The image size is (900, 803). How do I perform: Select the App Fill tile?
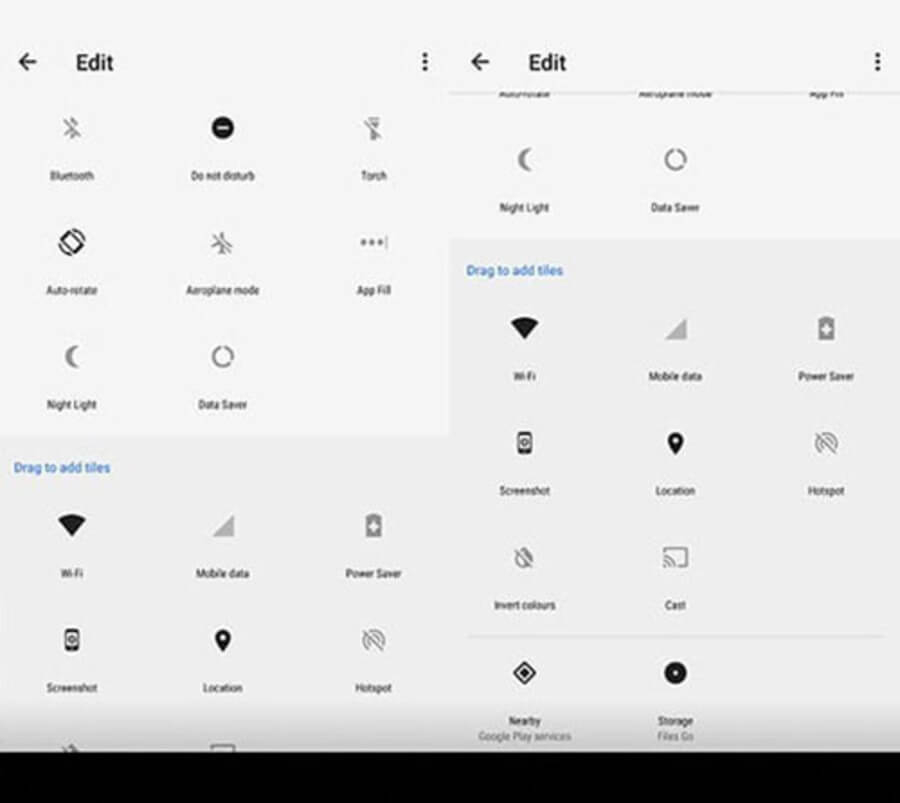[373, 243]
